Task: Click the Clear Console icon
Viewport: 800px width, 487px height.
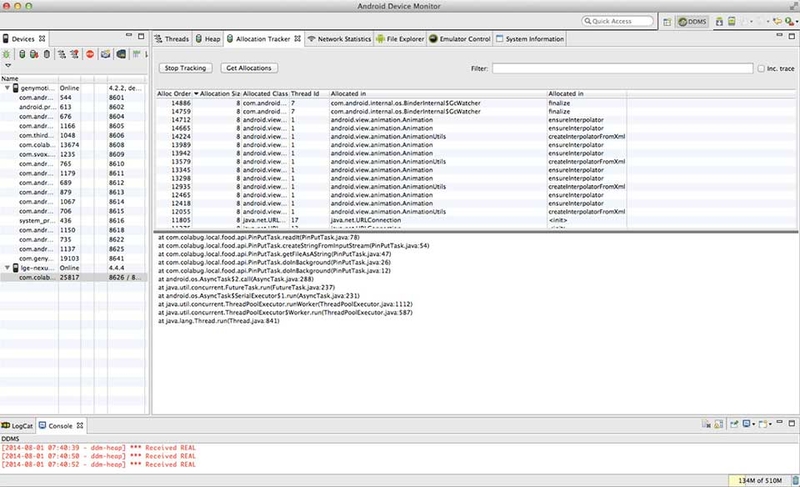Action: point(706,424)
